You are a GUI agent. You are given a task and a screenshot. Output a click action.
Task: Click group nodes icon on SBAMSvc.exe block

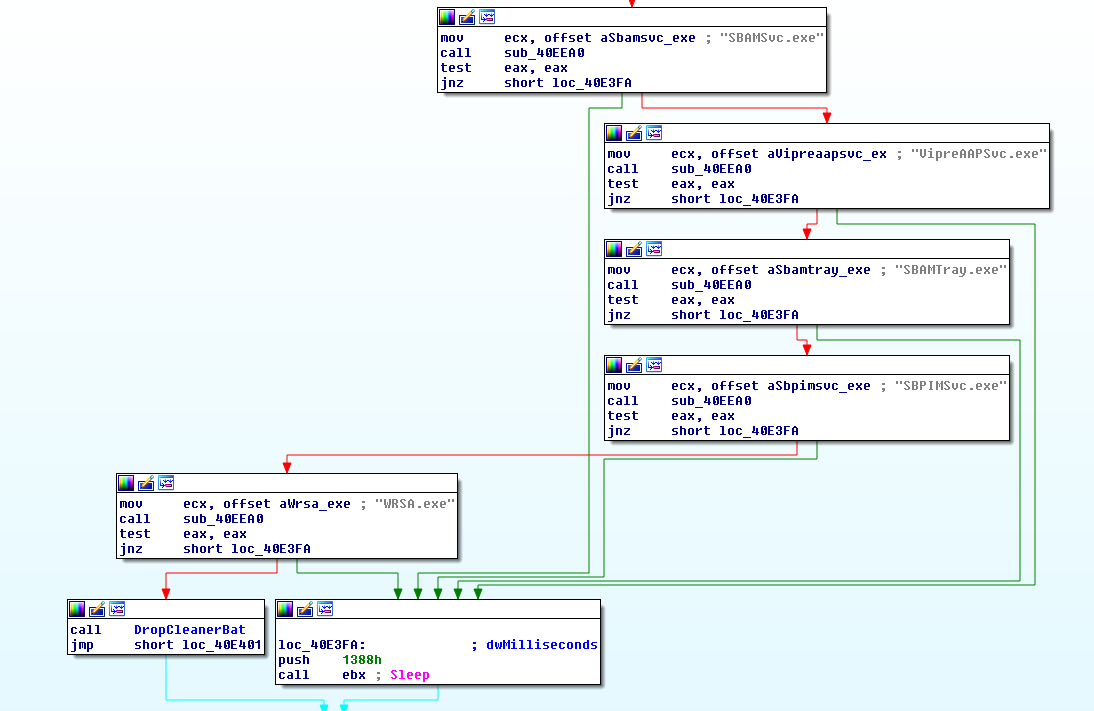487,17
